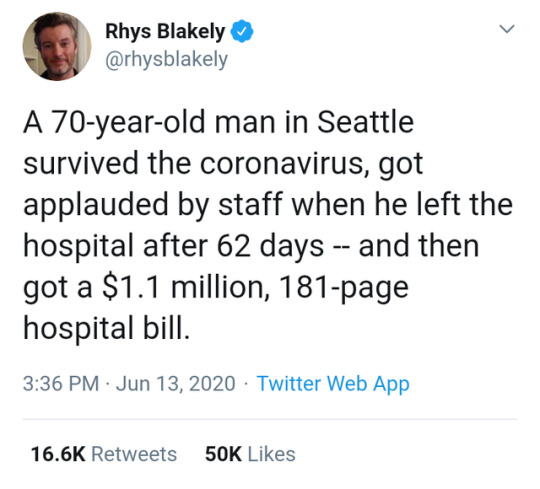Open the tweet options chevron
540x489 pixels.
[507, 29]
